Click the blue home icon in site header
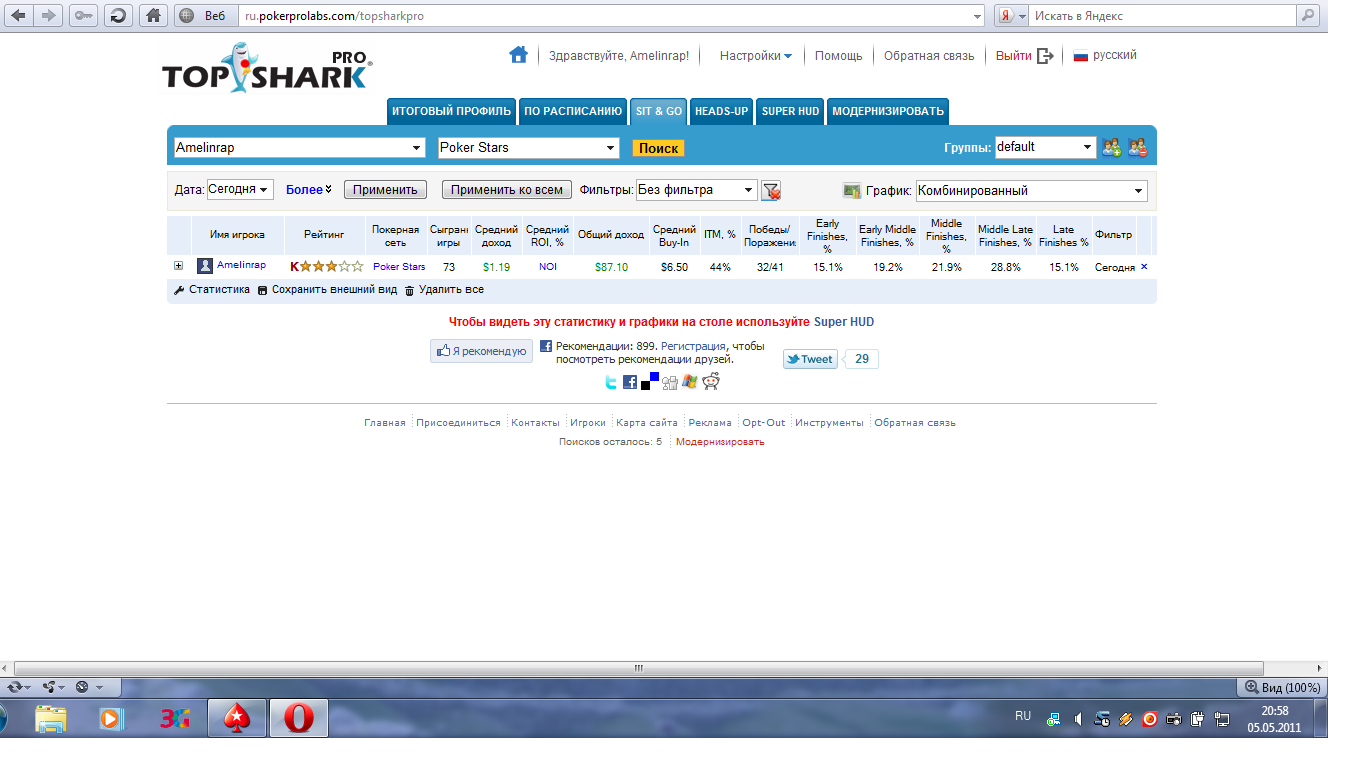This screenshot has width=1366, height=768. click(x=518, y=55)
